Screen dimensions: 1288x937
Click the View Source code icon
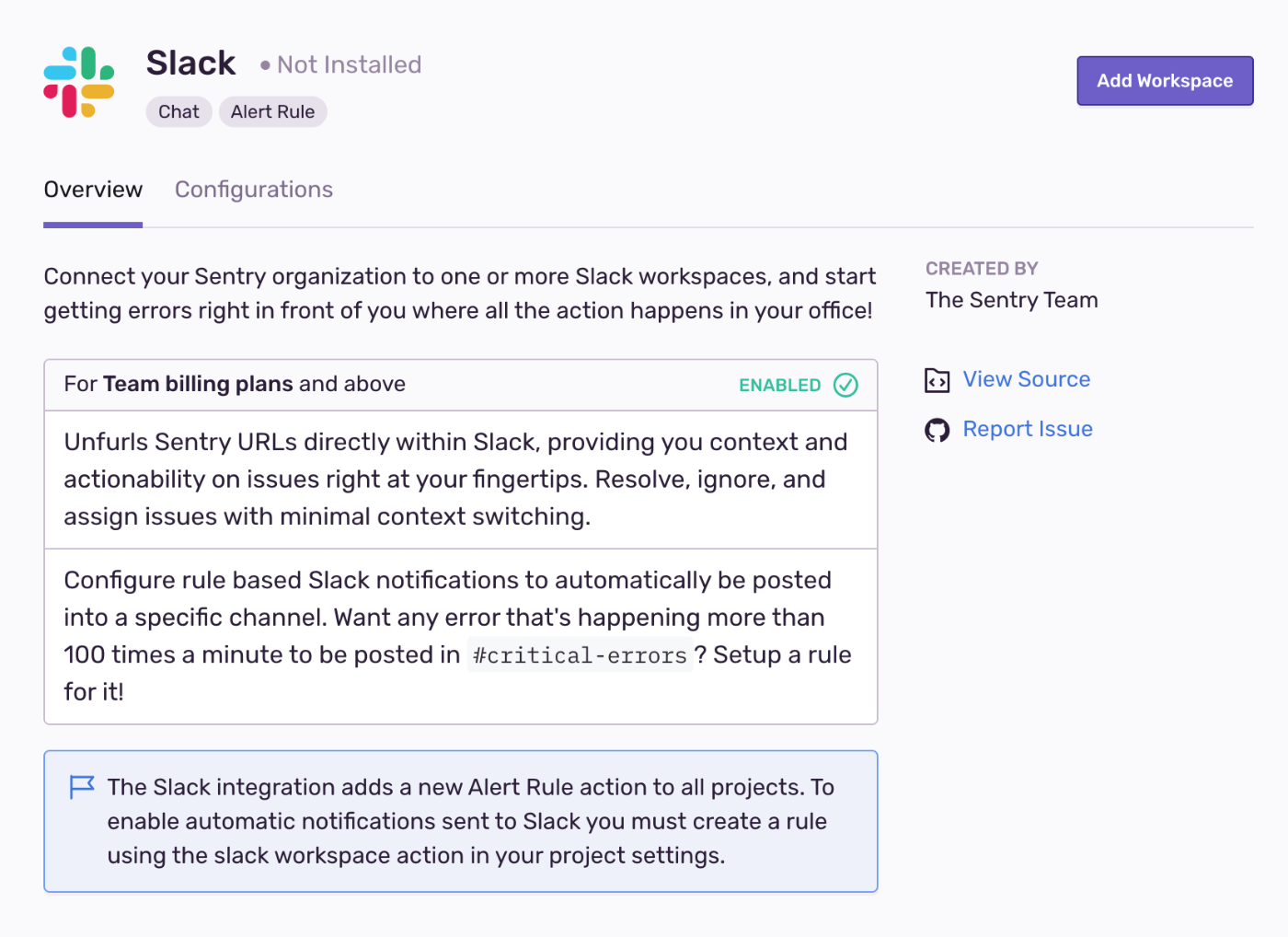(x=937, y=380)
